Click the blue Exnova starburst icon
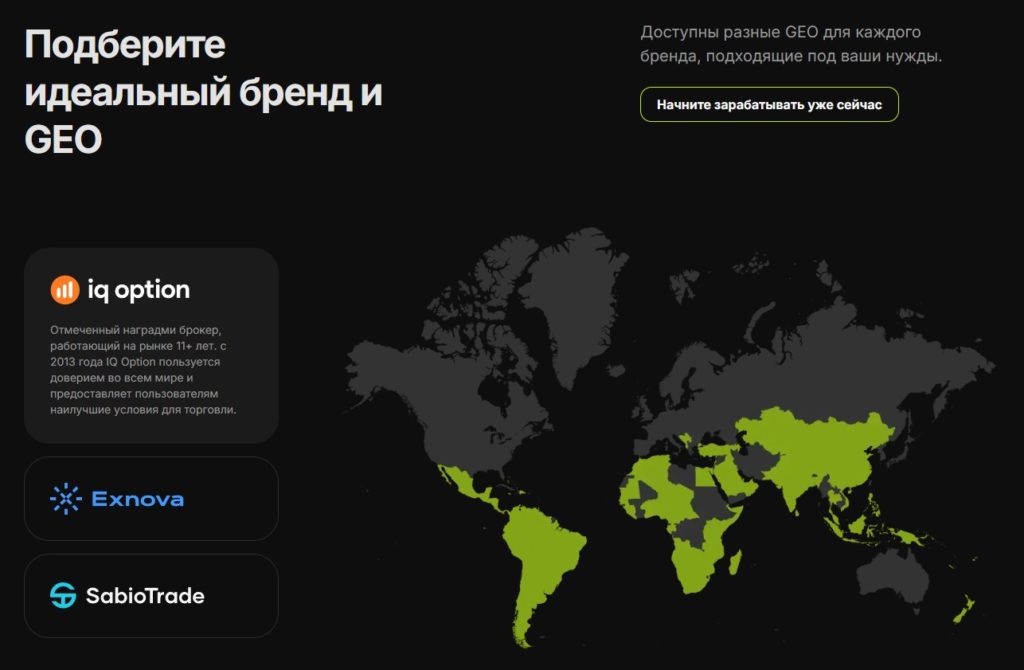This screenshot has height=670, width=1024. [66, 499]
